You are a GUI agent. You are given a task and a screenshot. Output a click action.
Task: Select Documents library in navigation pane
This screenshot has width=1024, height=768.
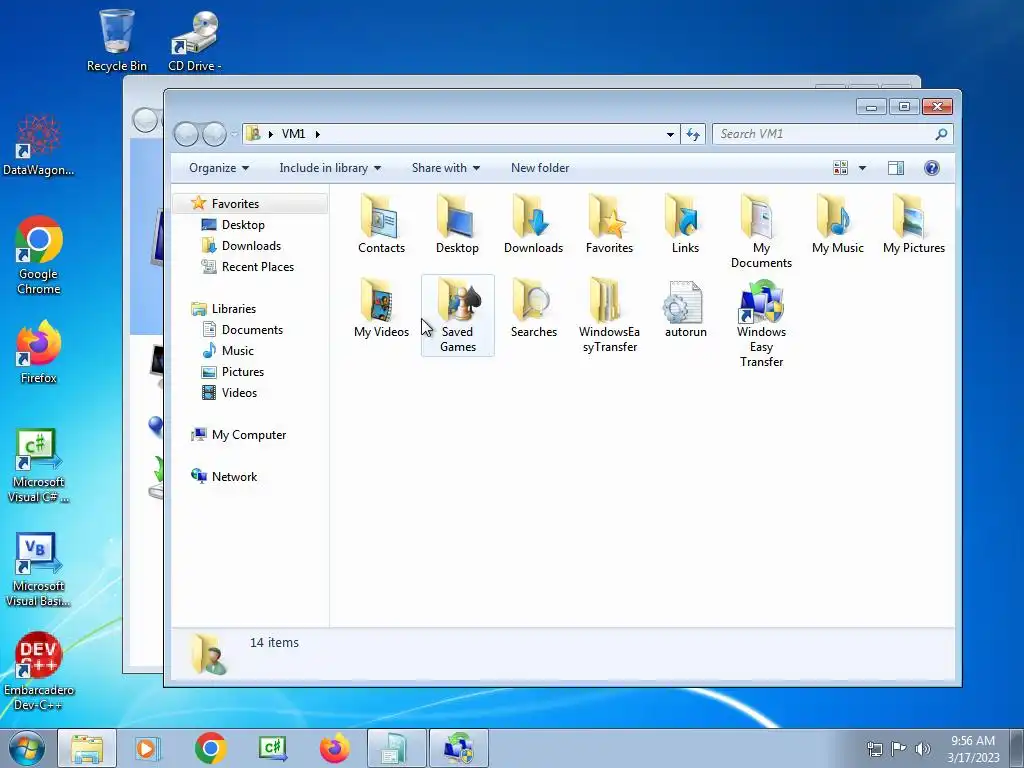[x=252, y=330]
